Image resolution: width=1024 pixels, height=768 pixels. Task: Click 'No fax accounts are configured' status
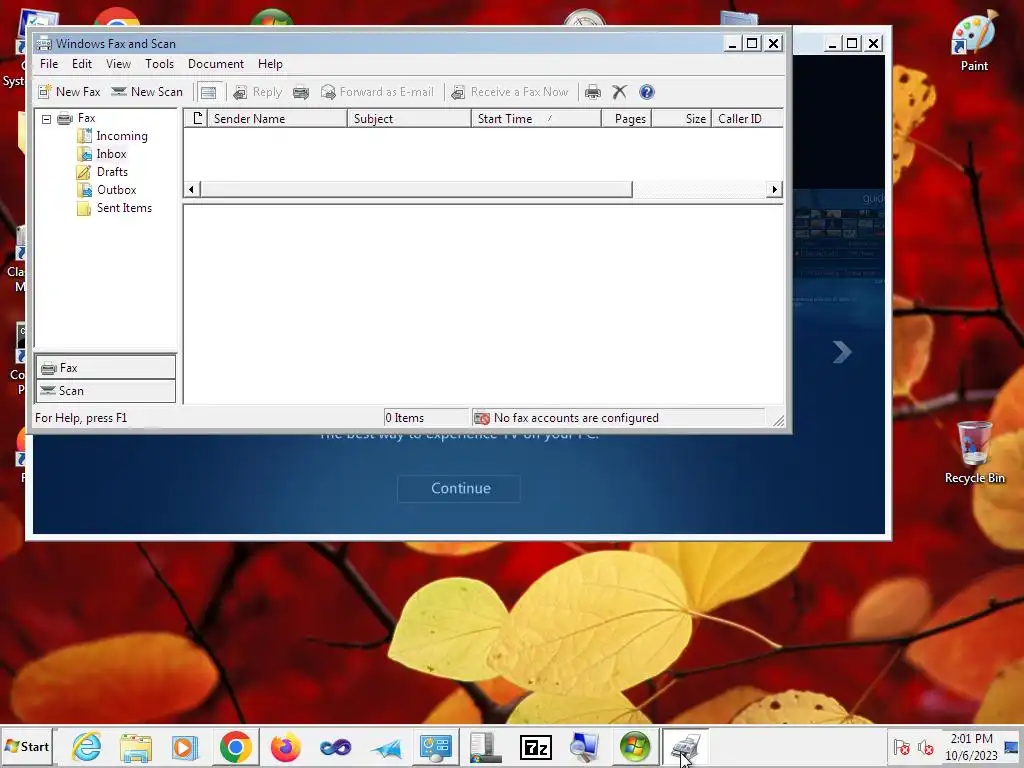[x=576, y=418]
